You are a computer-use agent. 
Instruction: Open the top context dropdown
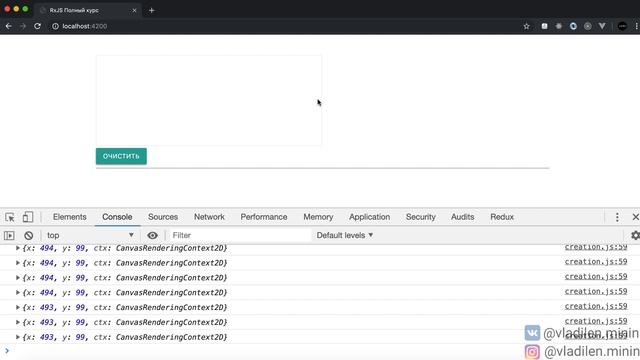coord(90,236)
